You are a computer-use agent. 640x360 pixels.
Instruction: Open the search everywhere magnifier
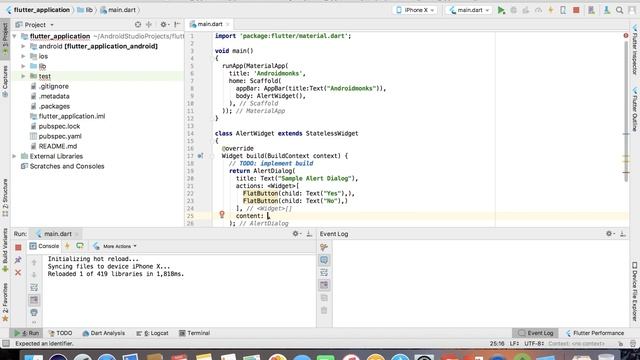point(620,10)
